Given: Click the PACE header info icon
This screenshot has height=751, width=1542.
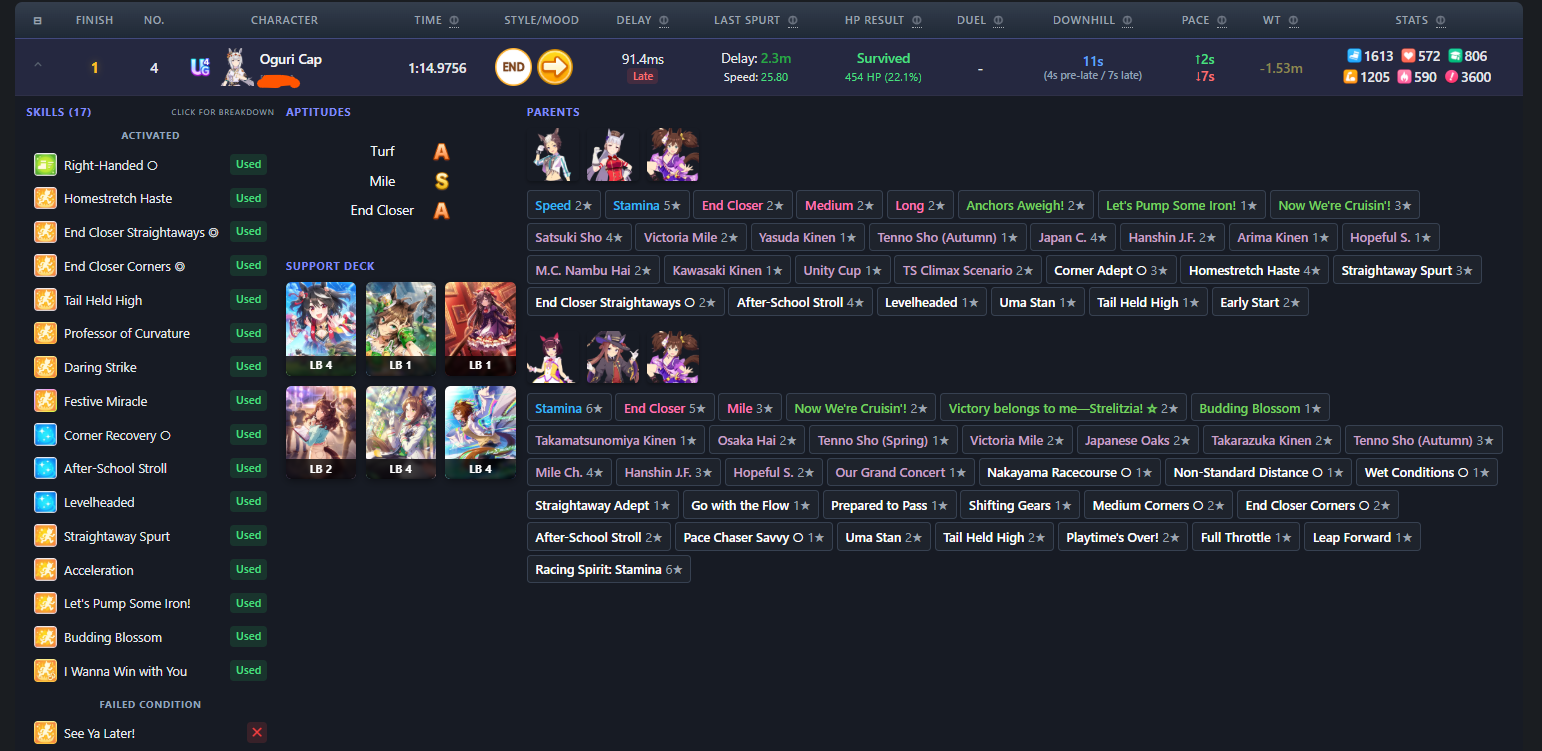Looking at the screenshot, I should (1222, 20).
